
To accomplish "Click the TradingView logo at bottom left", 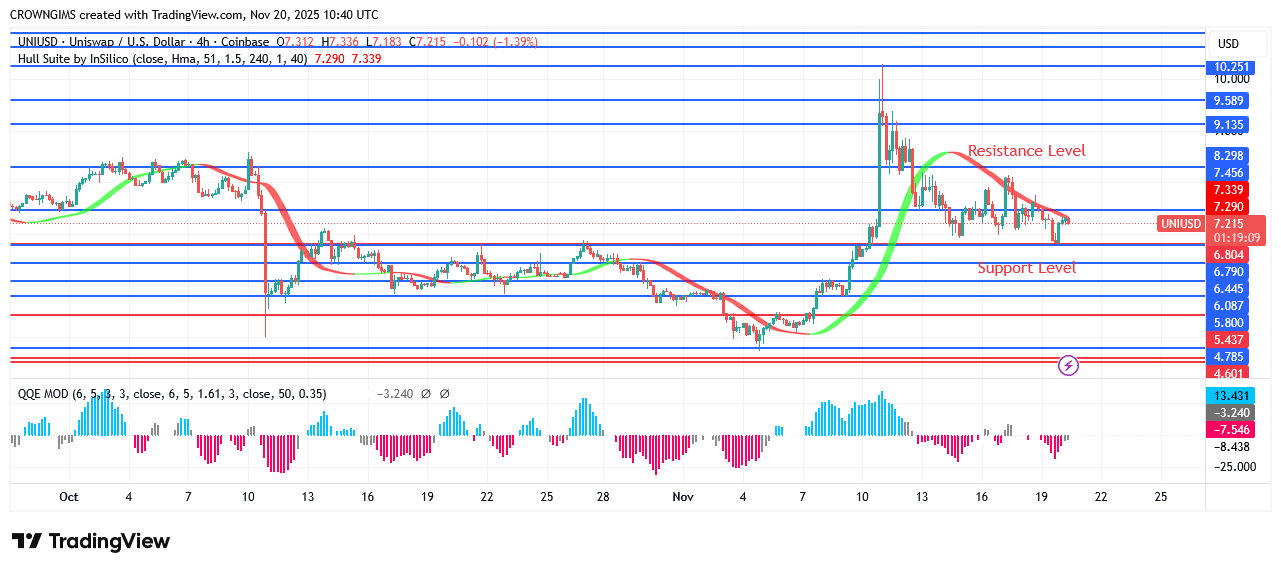I will point(91,541).
